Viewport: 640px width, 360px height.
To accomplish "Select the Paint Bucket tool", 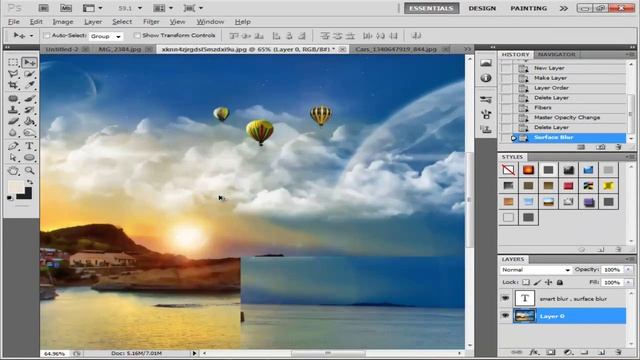I will tap(29, 121).
